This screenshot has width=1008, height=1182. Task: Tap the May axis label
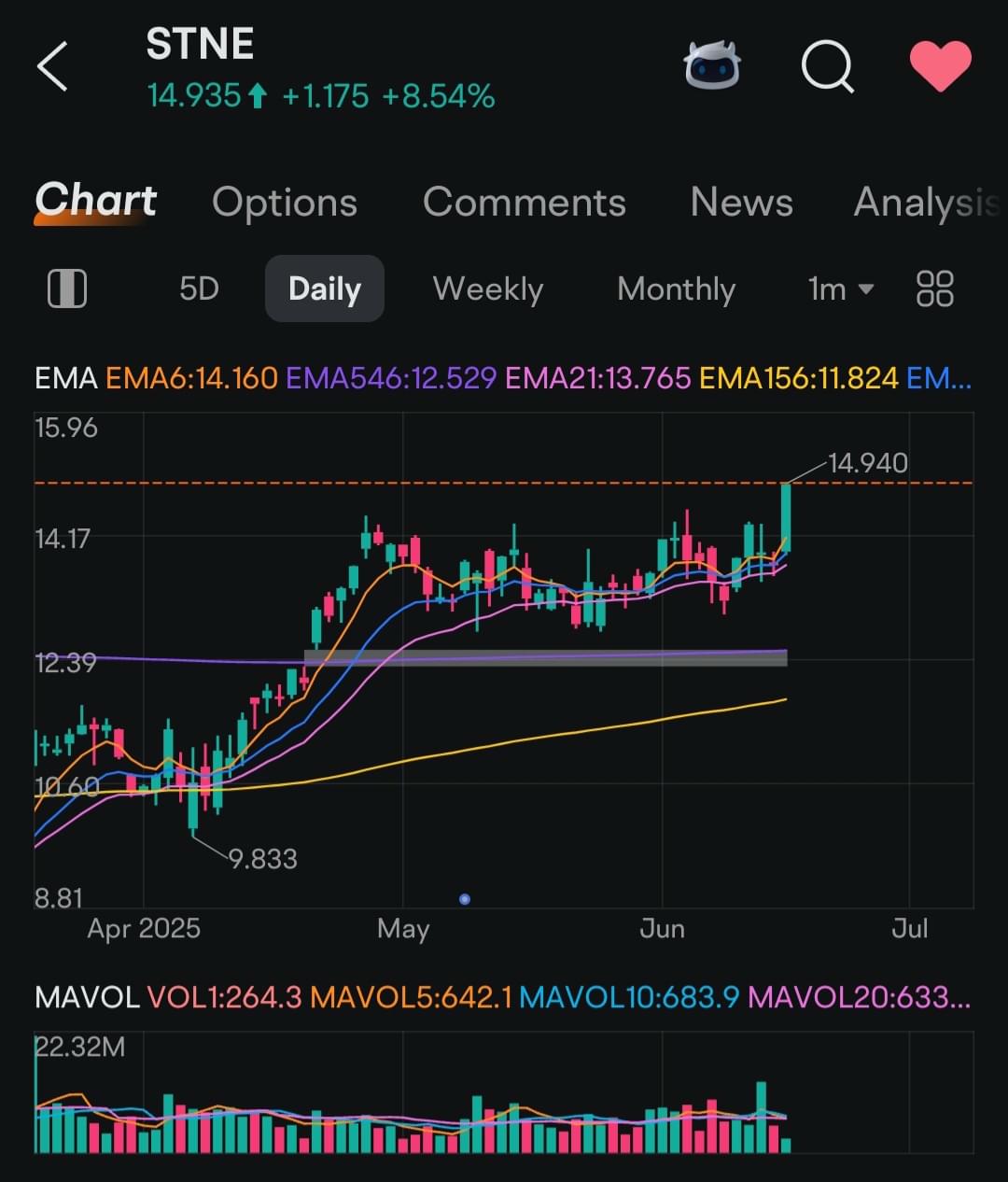pyautogui.click(x=403, y=928)
